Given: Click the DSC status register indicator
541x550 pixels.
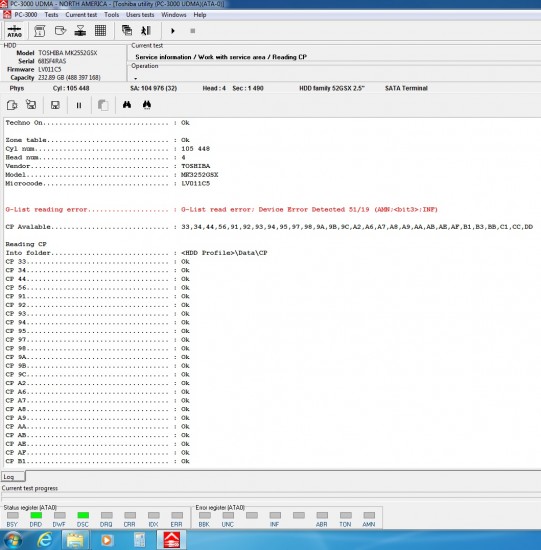Looking at the screenshot, I should [83, 515].
